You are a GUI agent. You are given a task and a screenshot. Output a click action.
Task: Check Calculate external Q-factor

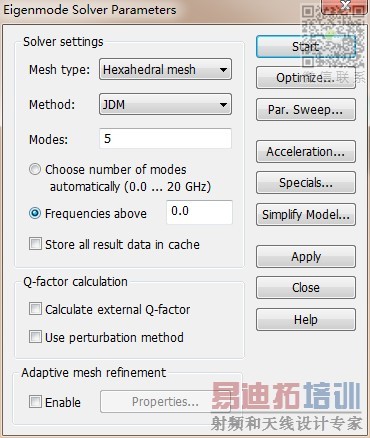coord(35,309)
